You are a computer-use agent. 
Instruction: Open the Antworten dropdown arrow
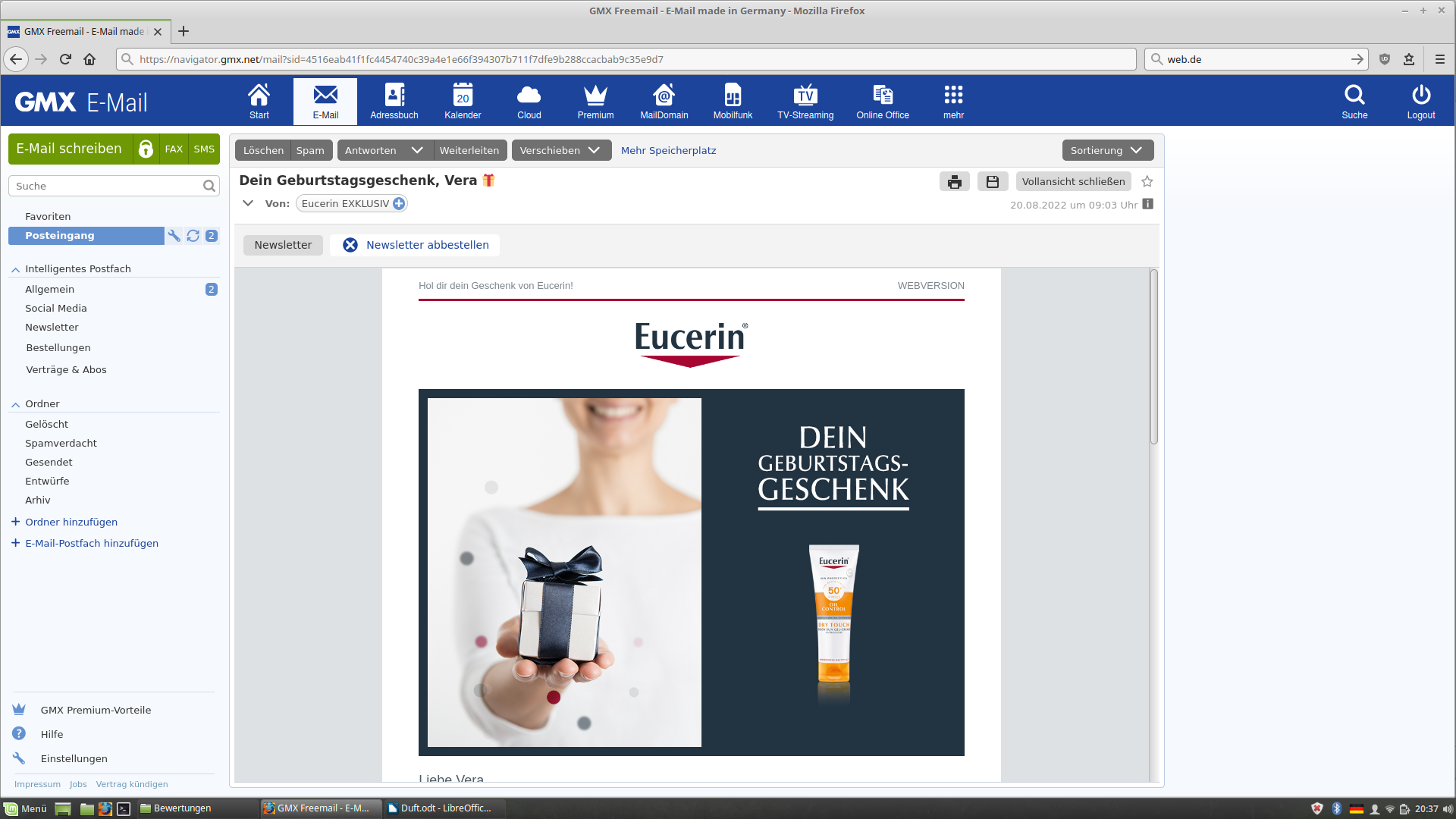click(x=417, y=150)
